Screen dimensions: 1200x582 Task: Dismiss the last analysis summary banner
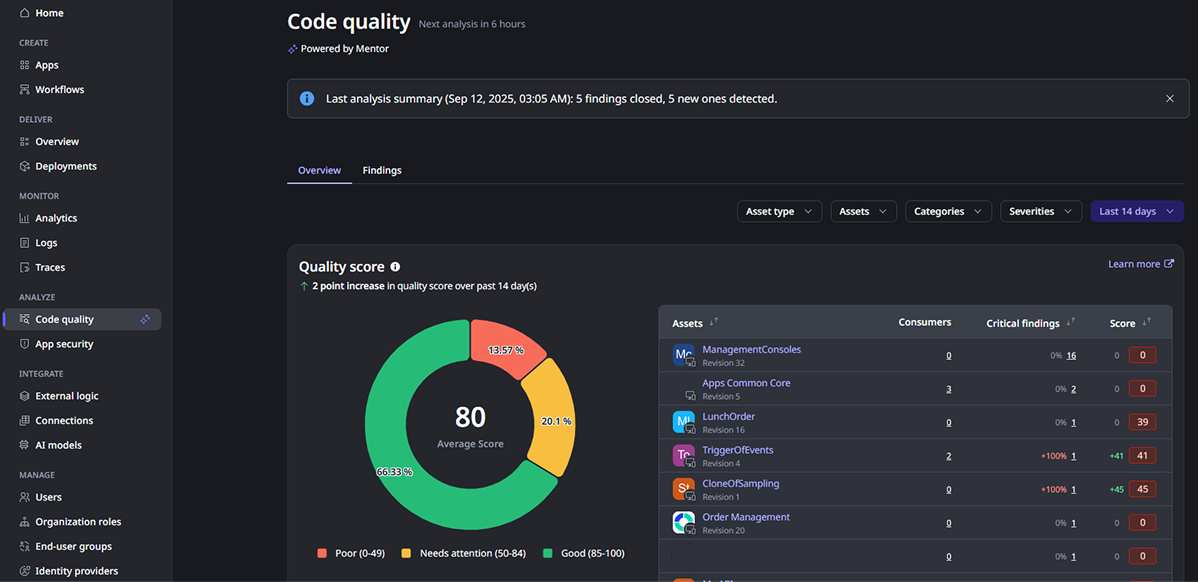pyautogui.click(x=1169, y=98)
